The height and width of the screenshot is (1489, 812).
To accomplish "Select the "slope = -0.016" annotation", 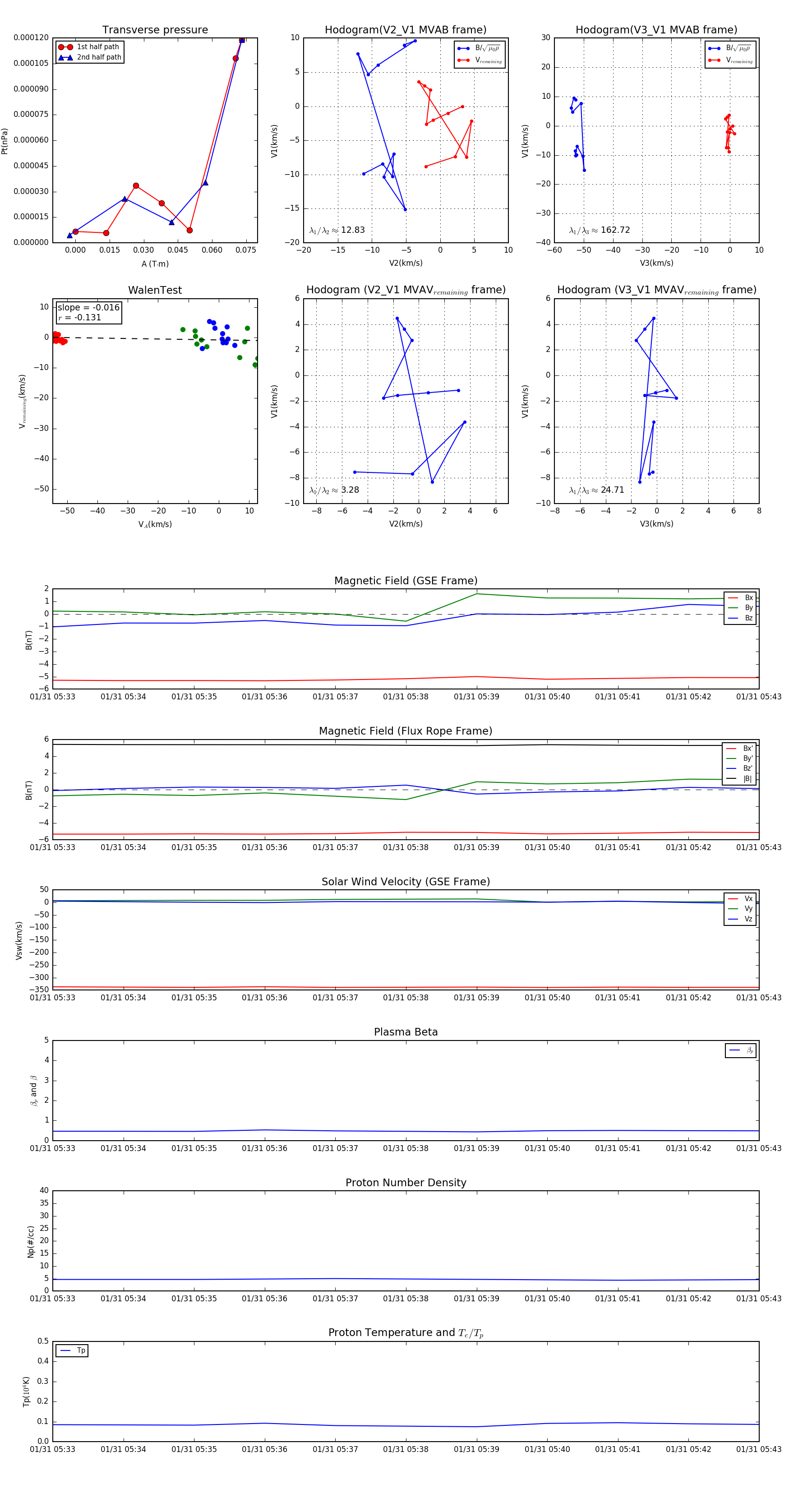I will 88,308.
